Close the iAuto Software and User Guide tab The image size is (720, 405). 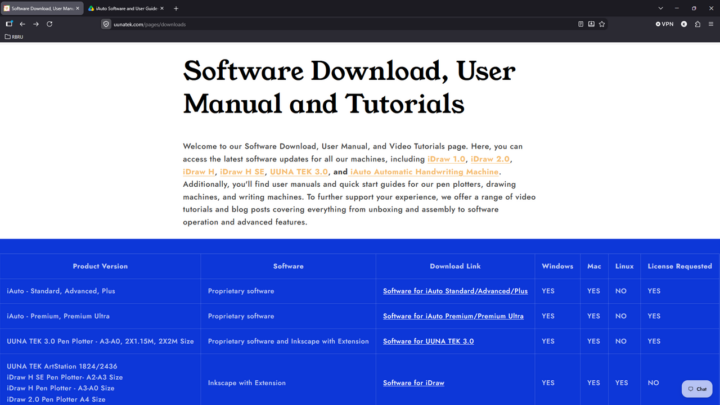click(x=162, y=8)
